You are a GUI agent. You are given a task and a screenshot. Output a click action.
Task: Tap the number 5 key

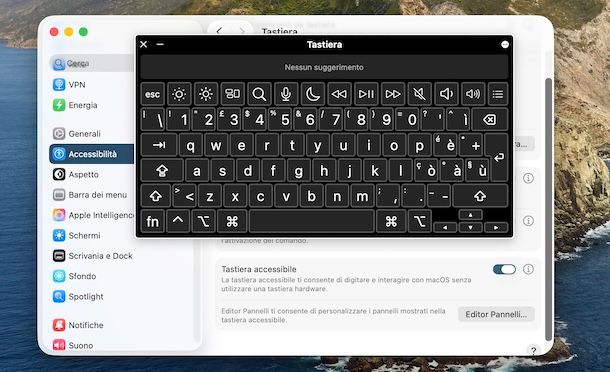(280, 119)
